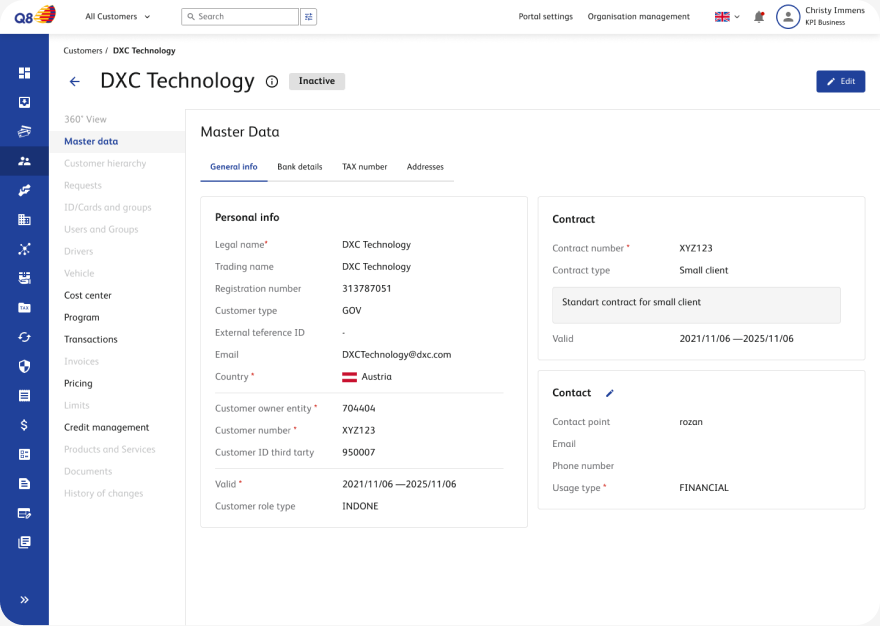Viewport: 880px width, 626px height.
Task: Open the building icon in sidebar
Action: pos(24,220)
